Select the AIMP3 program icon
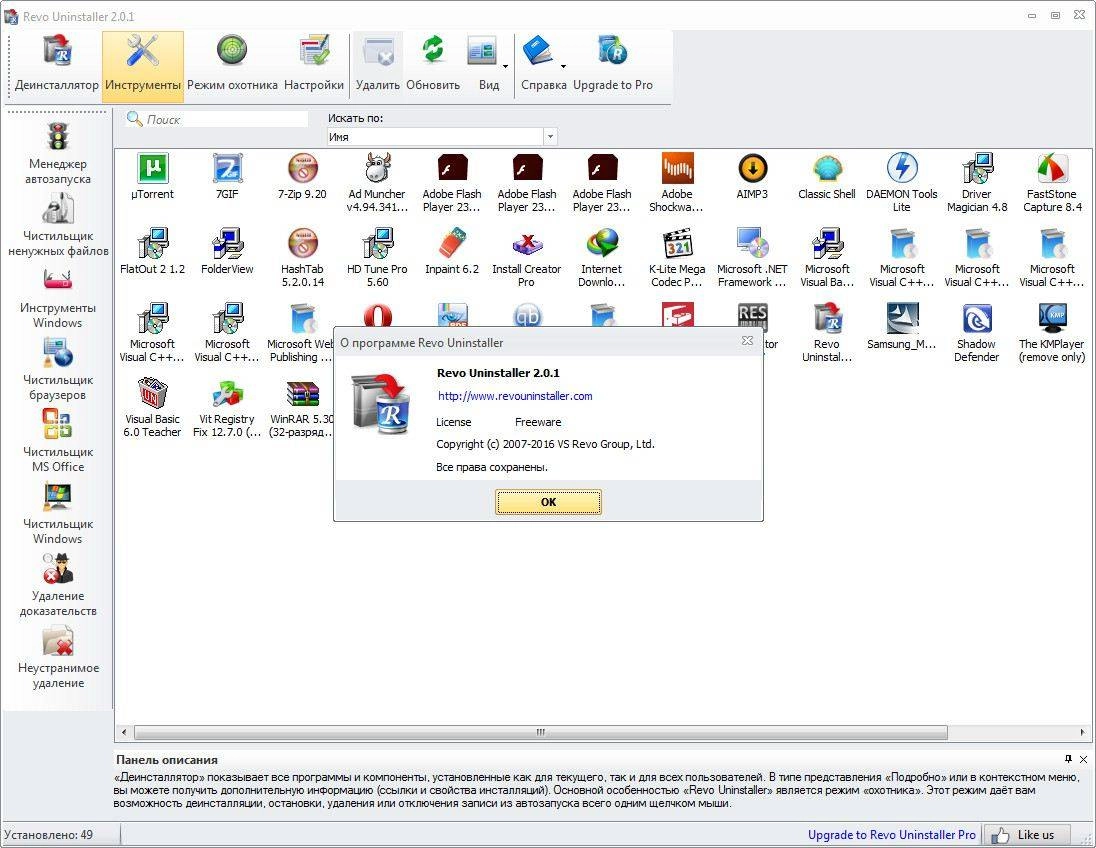 tap(752, 178)
